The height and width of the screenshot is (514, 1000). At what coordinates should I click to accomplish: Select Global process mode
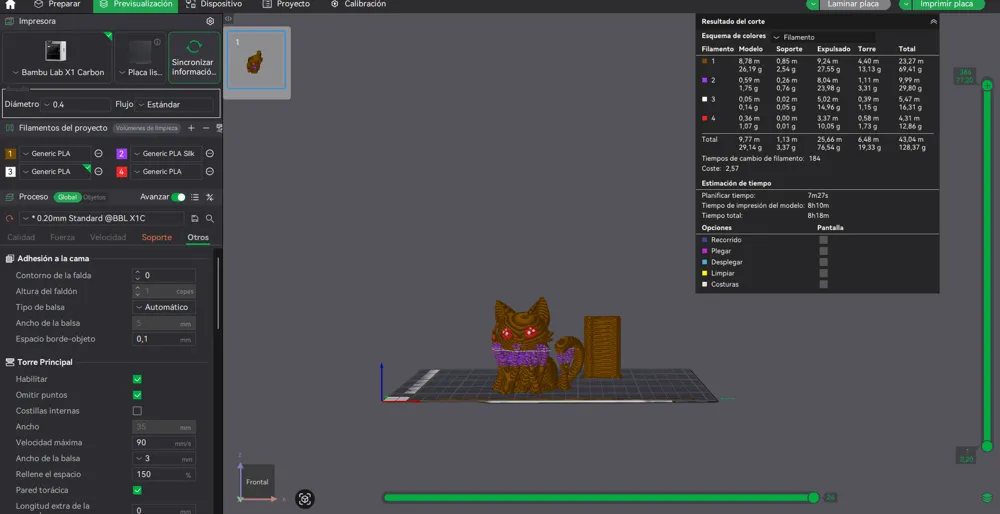68,198
